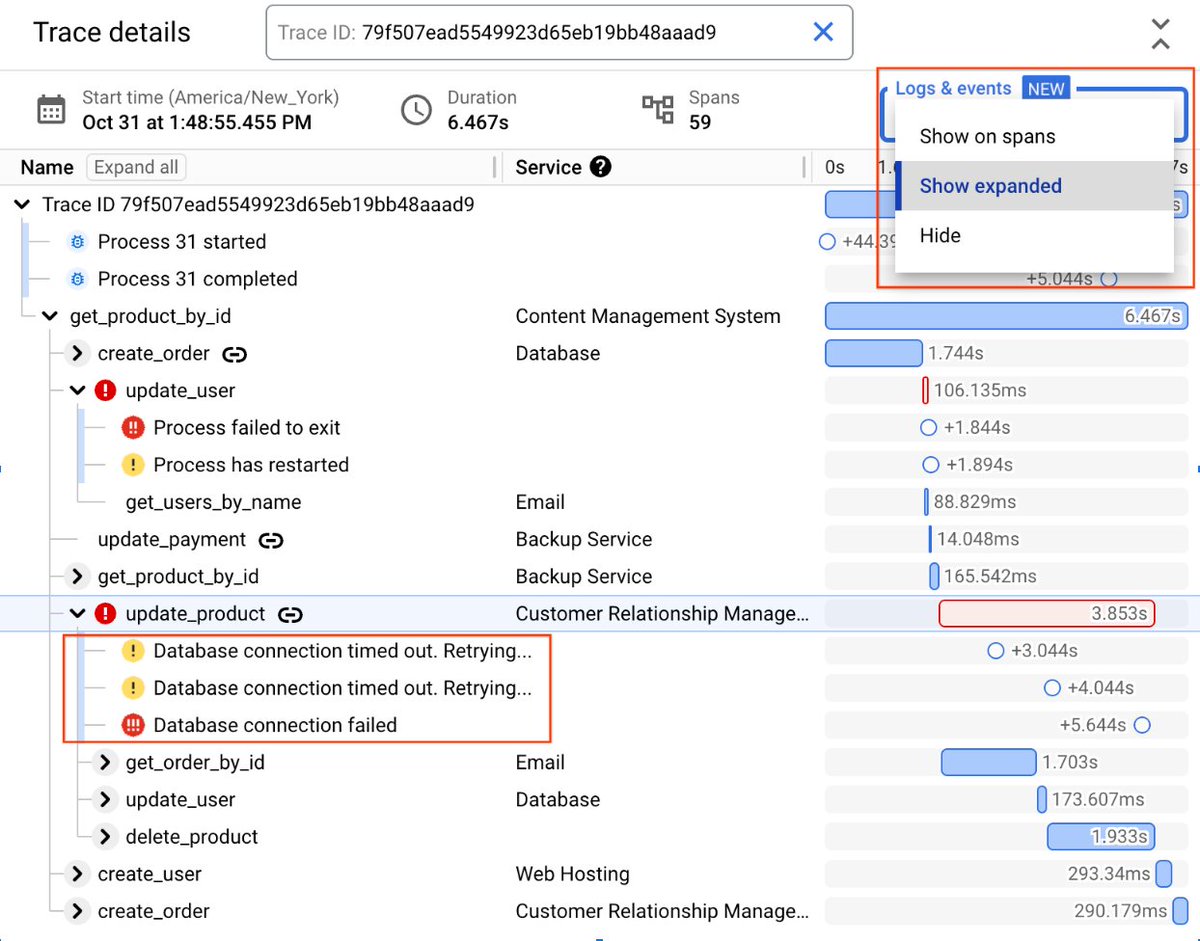Click warning icon of second Database connection timed out
This screenshot has height=941, width=1200.
[133, 688]
